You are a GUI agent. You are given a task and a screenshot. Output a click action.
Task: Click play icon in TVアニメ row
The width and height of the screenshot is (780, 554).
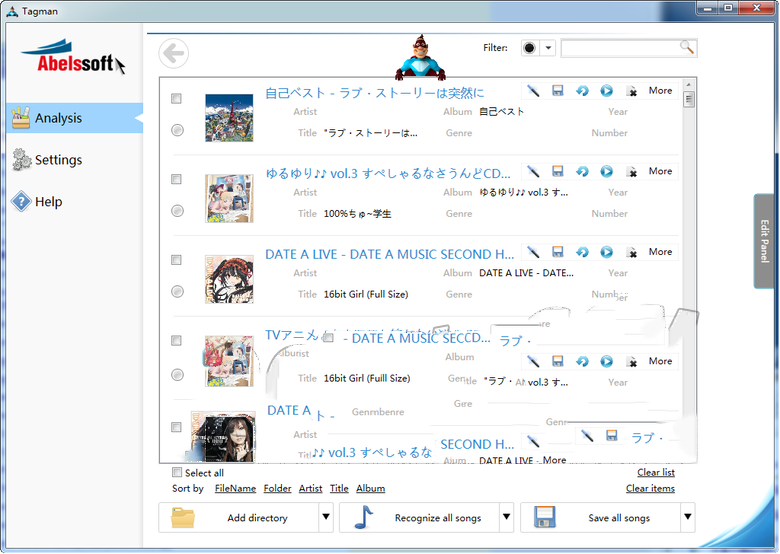point(606,362)
